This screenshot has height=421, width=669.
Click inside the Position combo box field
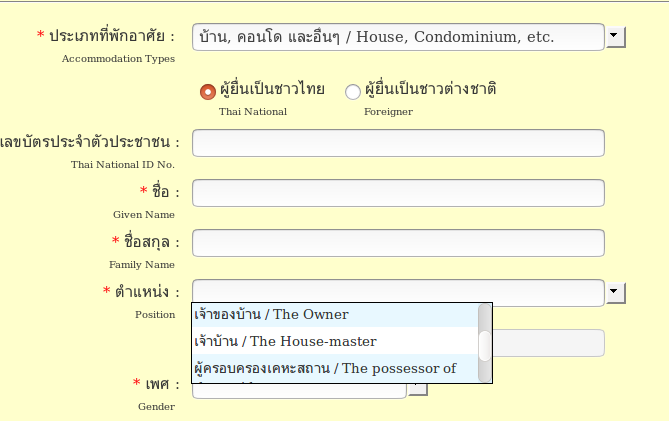coord(398,292)
